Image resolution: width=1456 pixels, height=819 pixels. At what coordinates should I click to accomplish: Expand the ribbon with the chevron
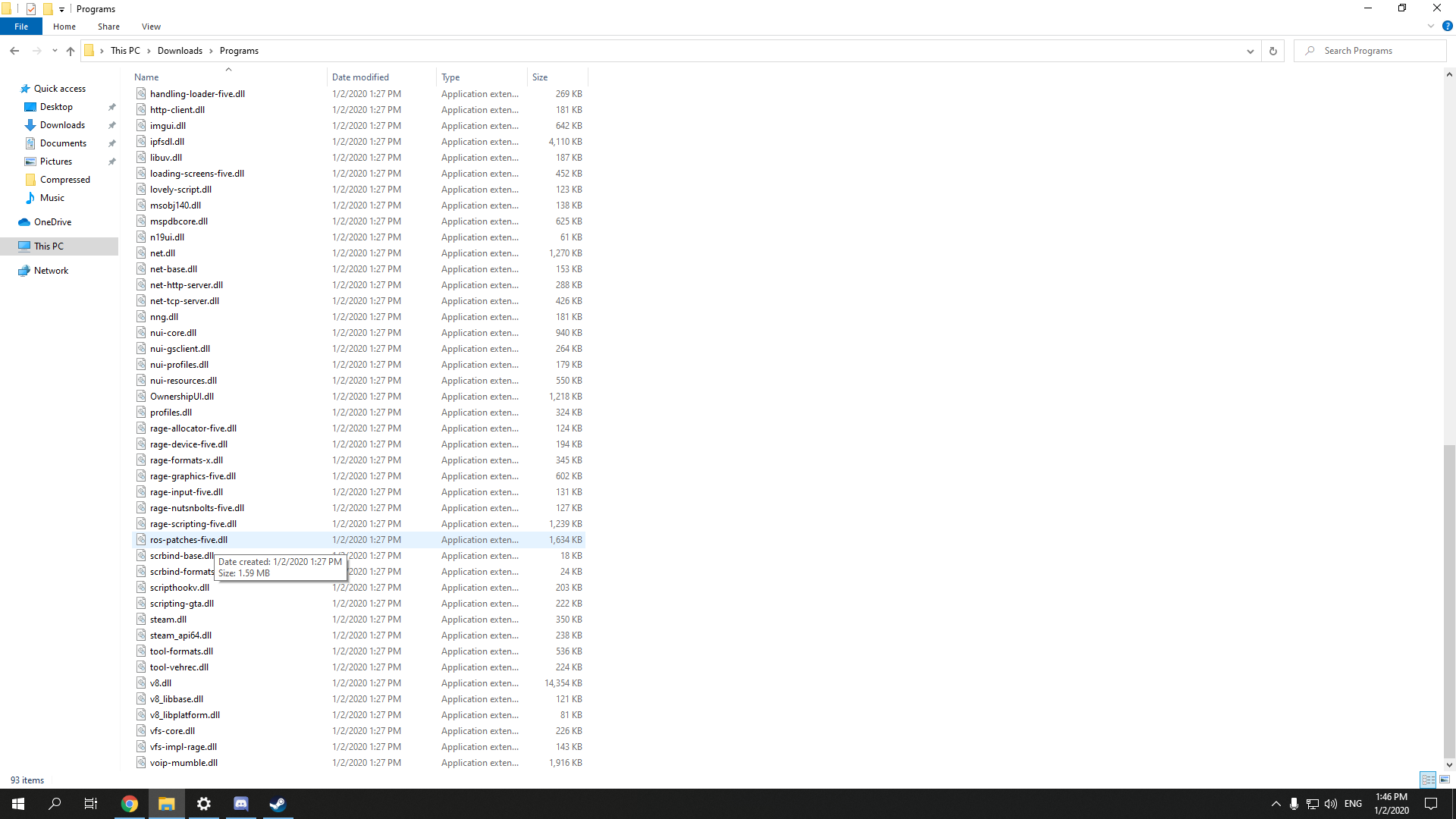(1430, 26)
